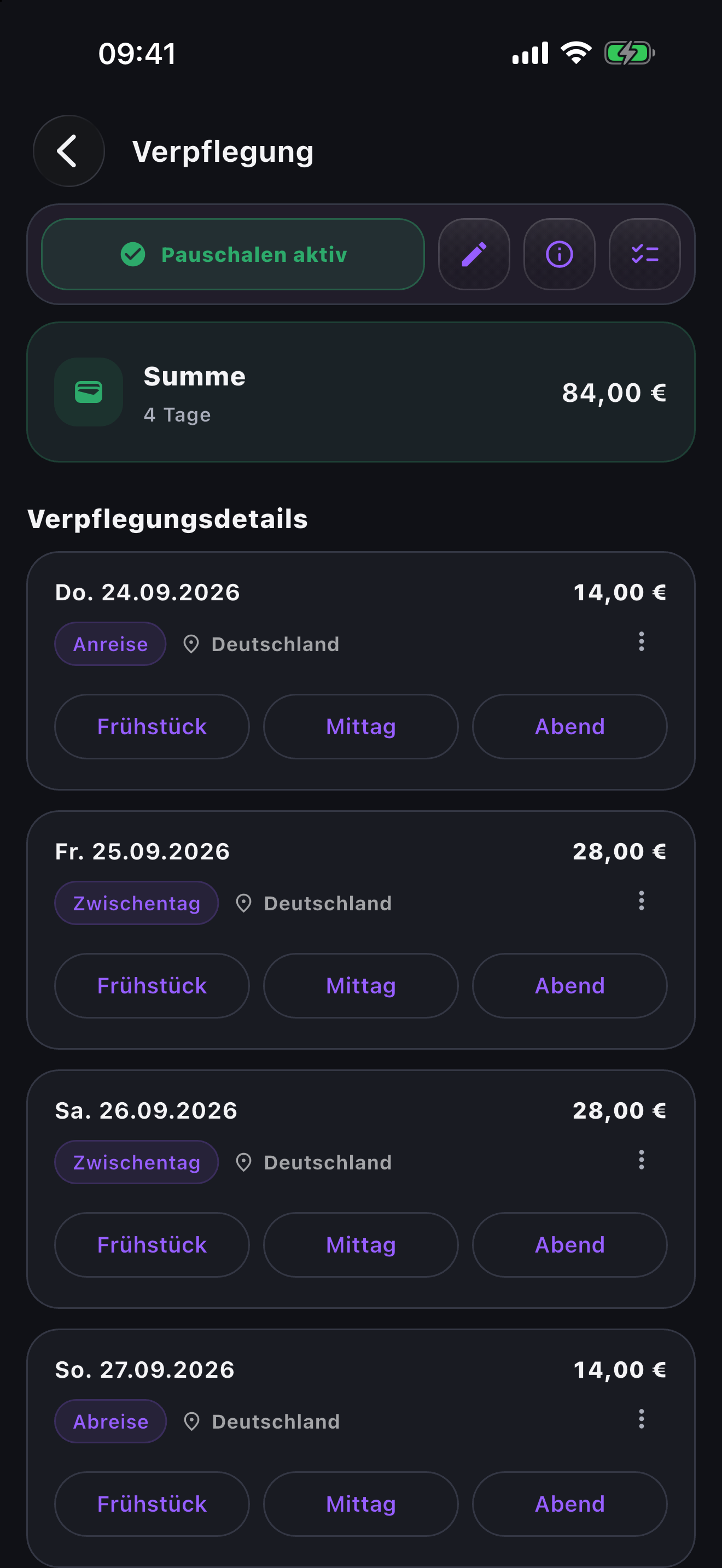Tap location pin icon on 24.09.2026 entry
Image resolution: width=722 pixels, height=1568 pixels.
[191, 644]
